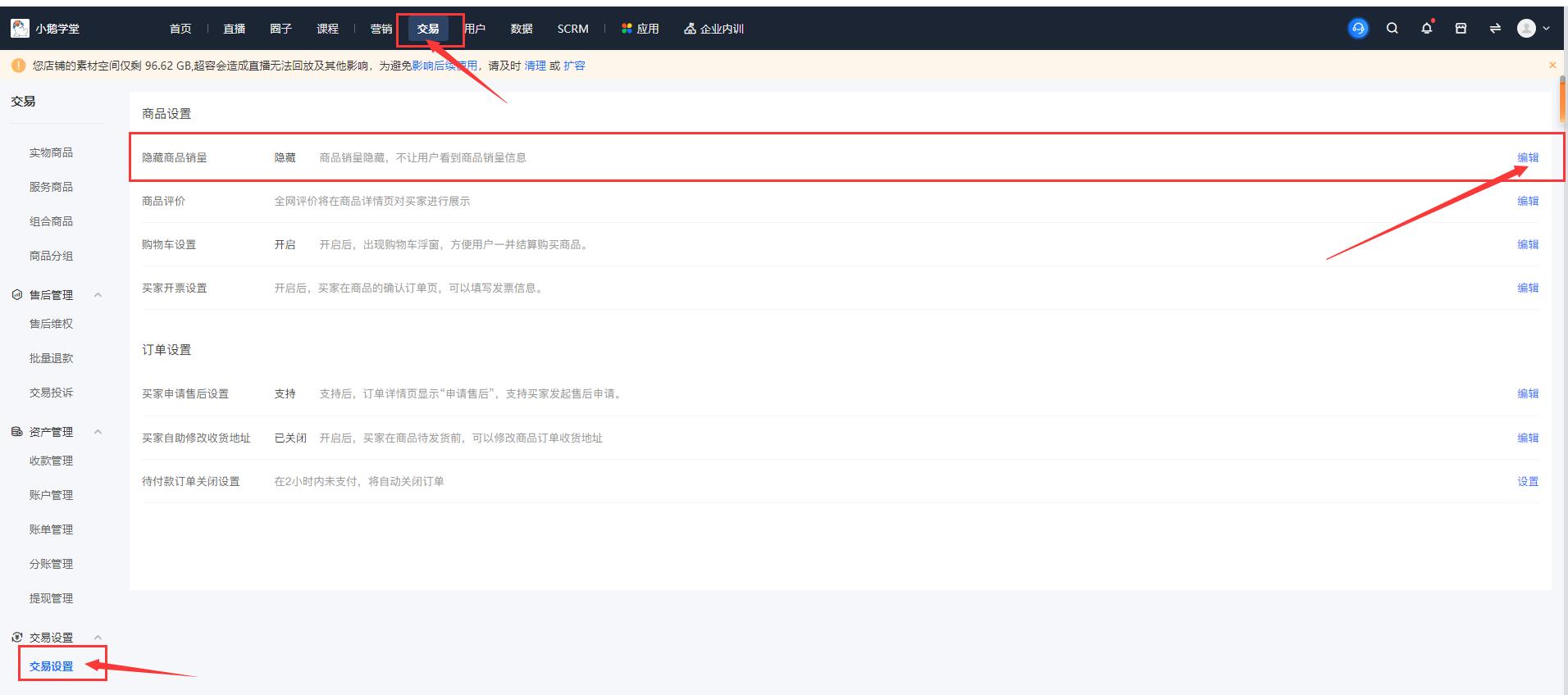Click the shop storefront icon
Image resolution: width=1568 pixels, height=695 pixels.
click(x=1461, y=29)
